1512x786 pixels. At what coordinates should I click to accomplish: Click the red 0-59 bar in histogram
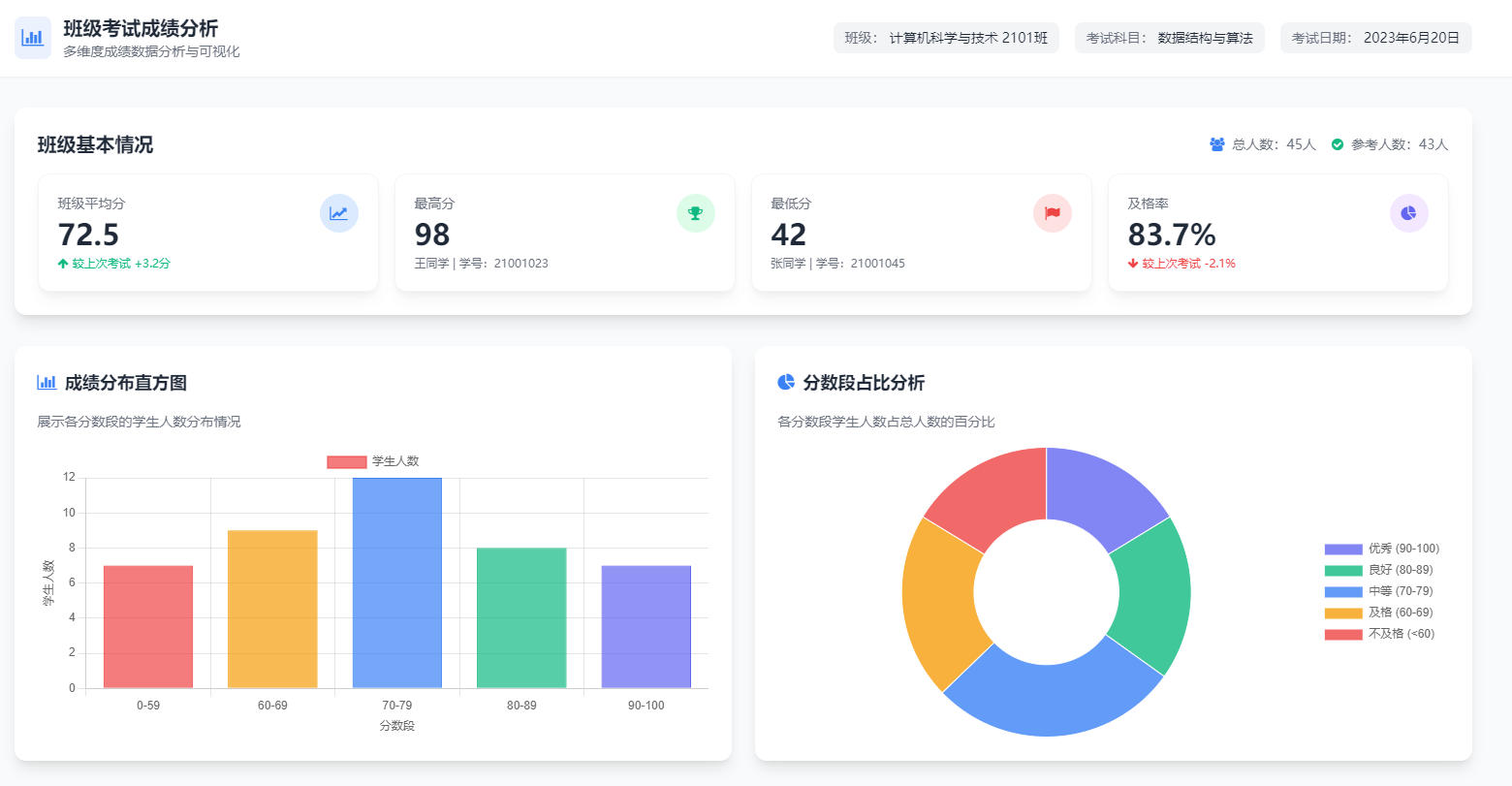click(x=148, y=626)
